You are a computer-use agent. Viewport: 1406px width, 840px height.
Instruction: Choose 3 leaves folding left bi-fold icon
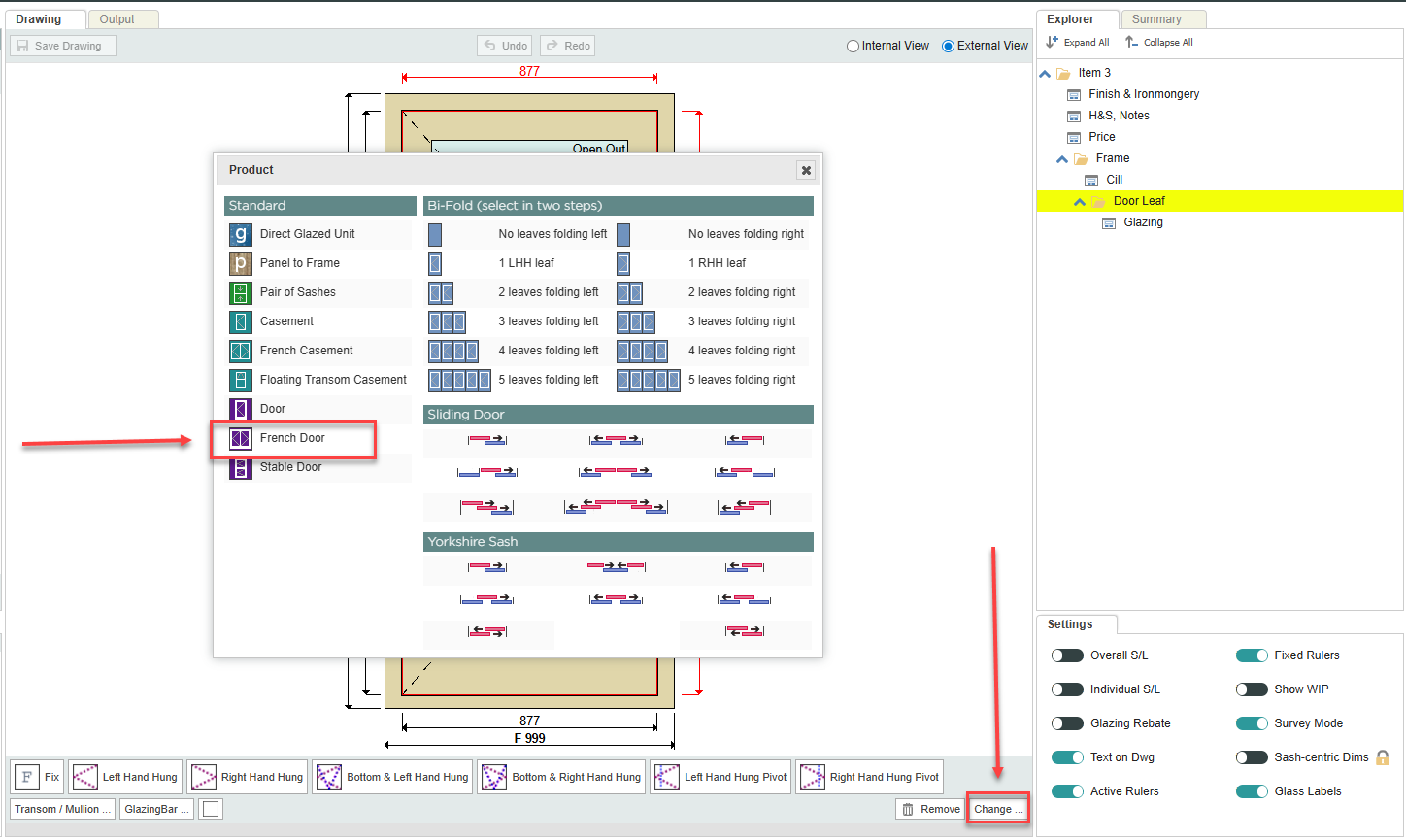click(447, 322)
